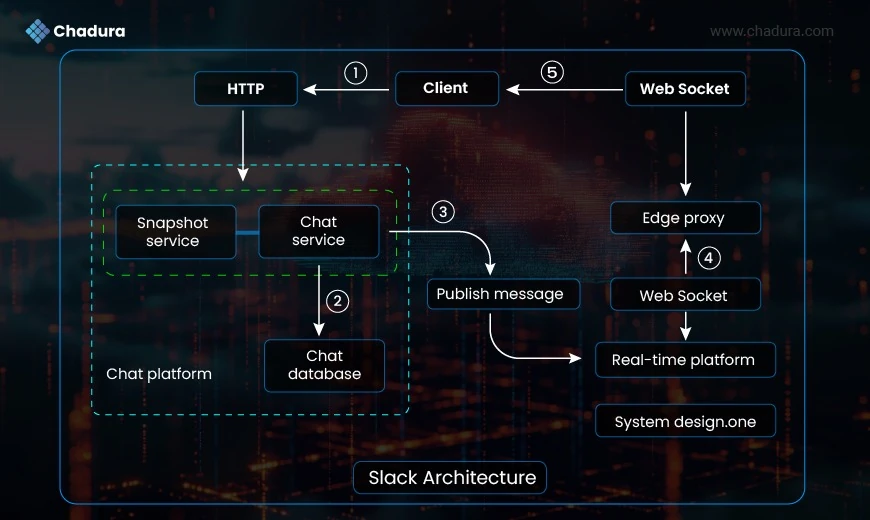Click the Snapshot service box

pyautogui.click(x=175, y=232)
